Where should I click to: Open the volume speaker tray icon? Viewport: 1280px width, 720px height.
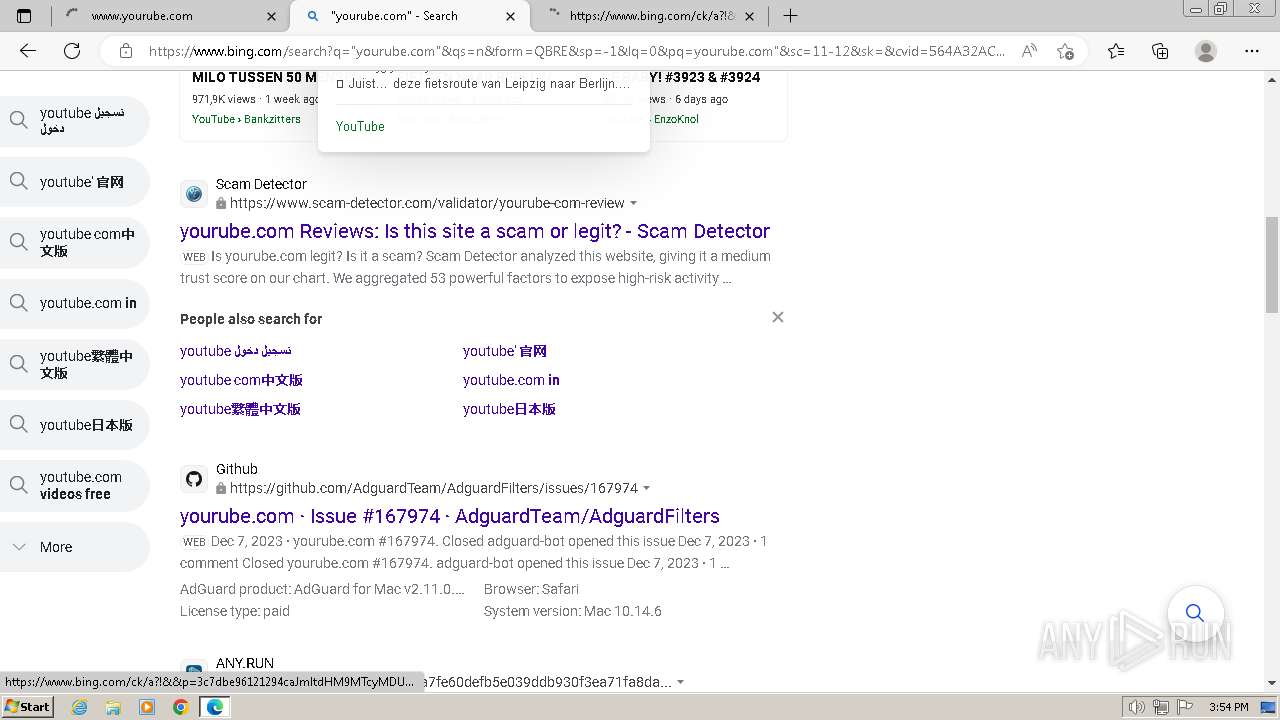click(x=1137, y=707)
